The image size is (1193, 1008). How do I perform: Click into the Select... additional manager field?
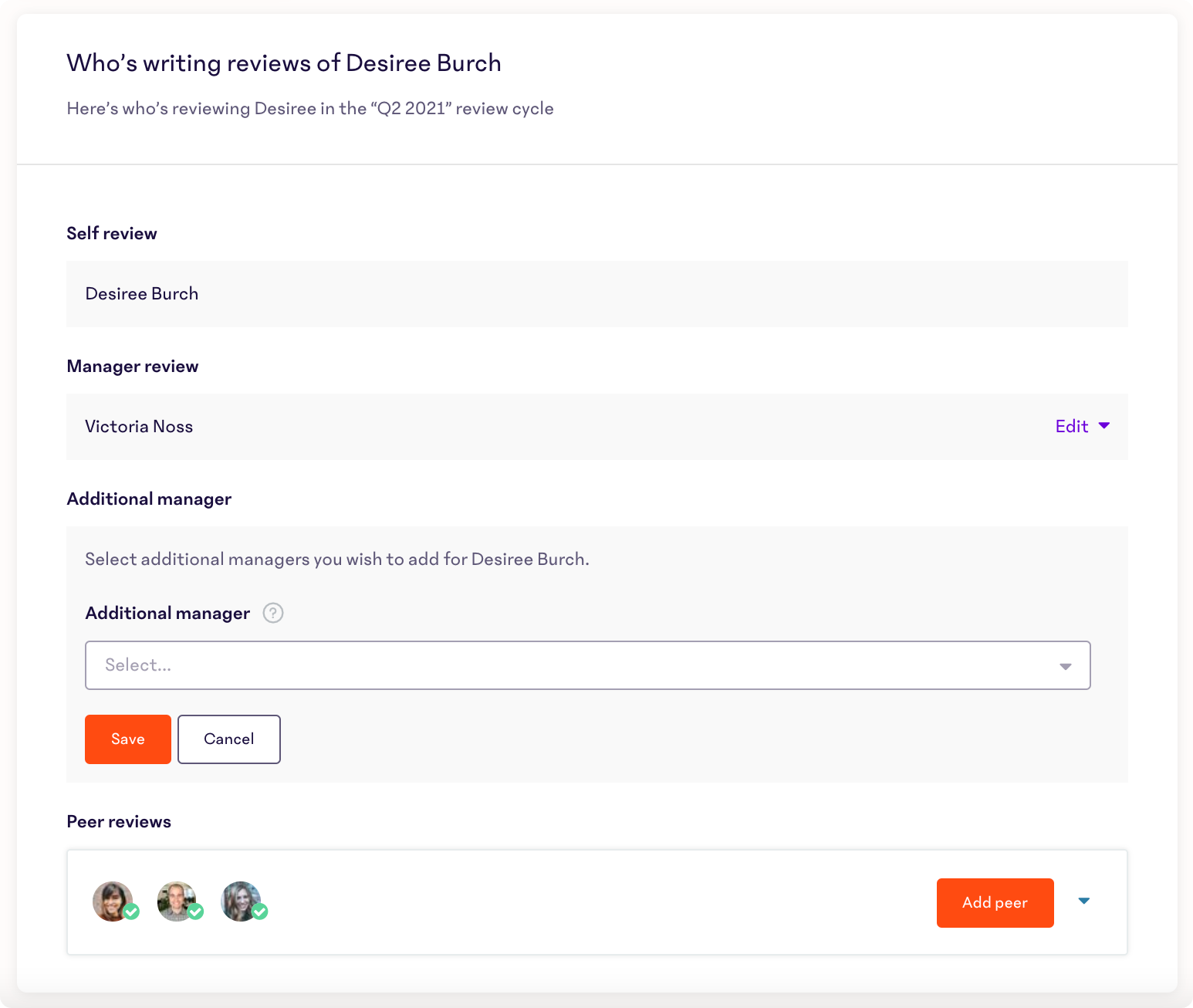coord(587,665)
